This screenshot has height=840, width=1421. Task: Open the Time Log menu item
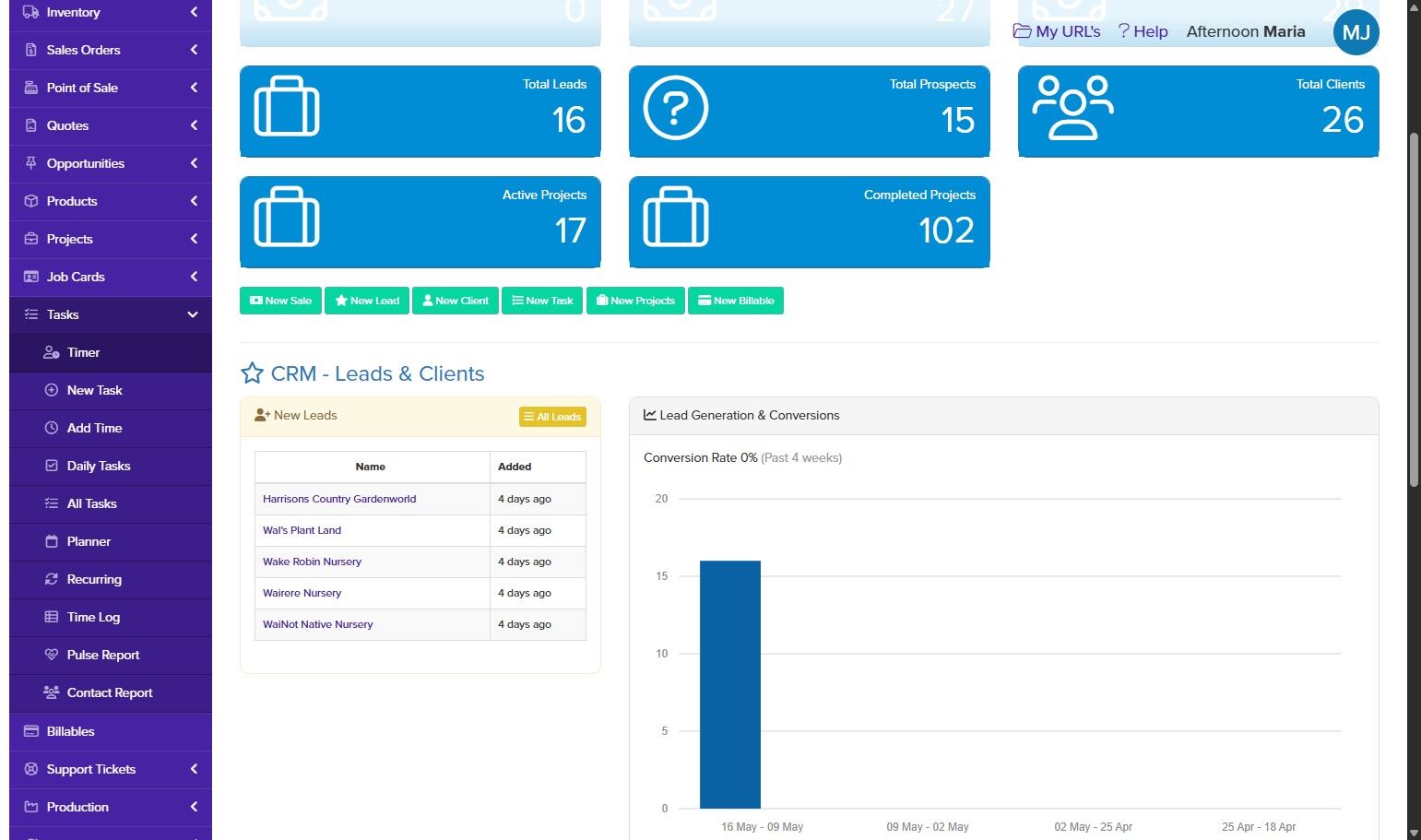[111, 617]
